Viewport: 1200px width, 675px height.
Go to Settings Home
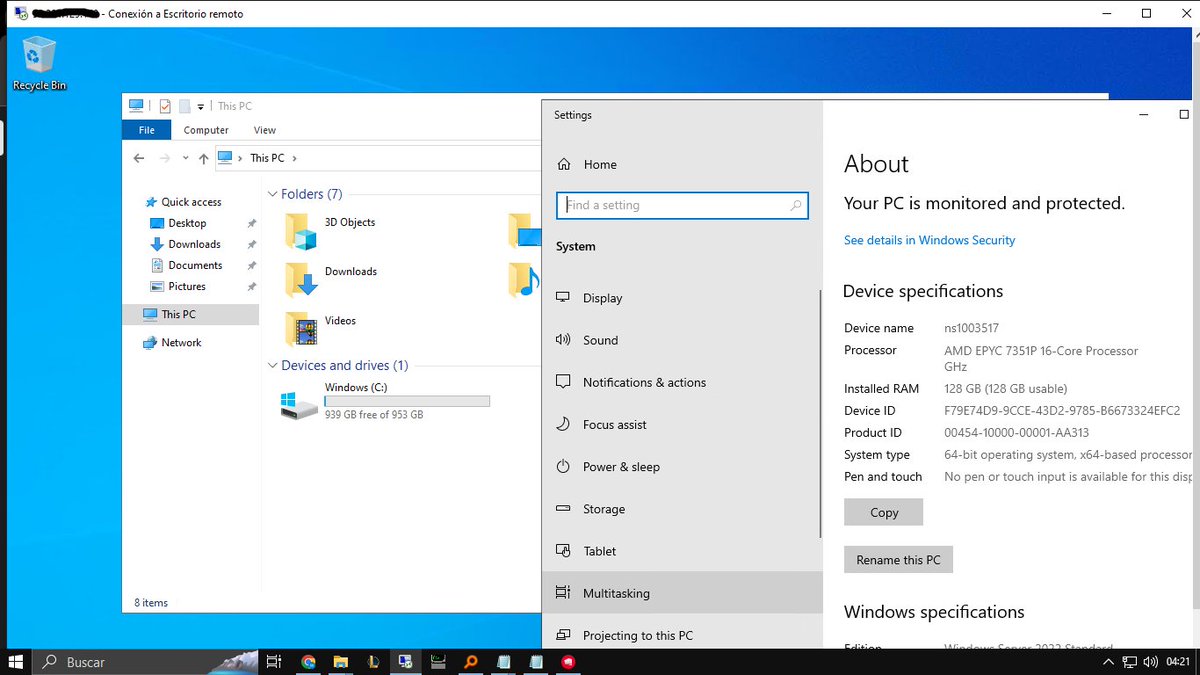[x=587, y=164]
